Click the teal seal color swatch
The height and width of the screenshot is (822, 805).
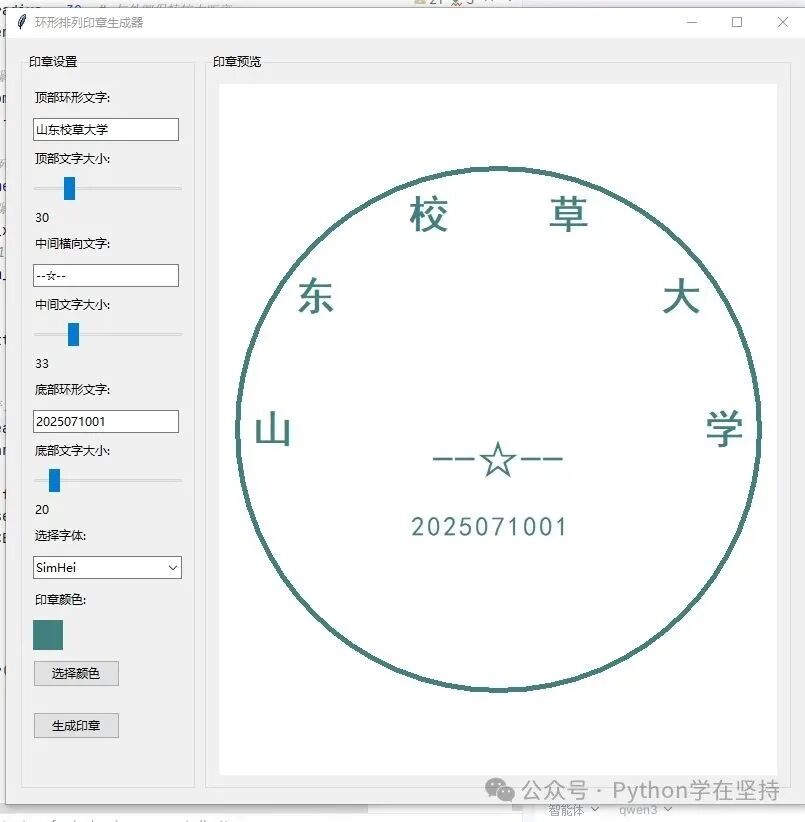[48, 635]
